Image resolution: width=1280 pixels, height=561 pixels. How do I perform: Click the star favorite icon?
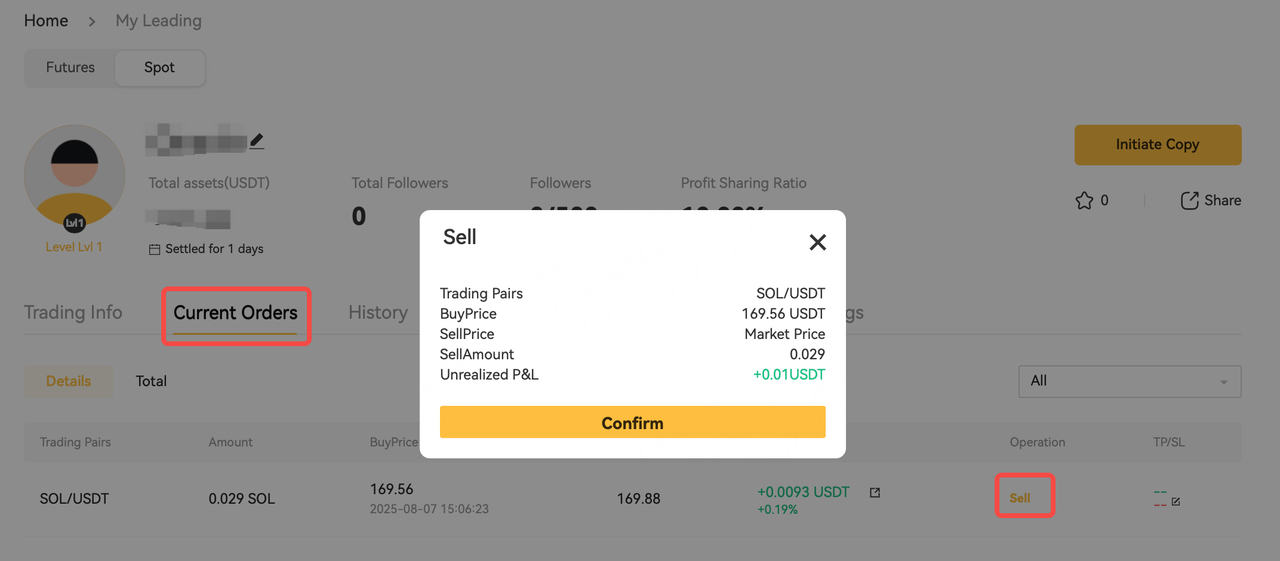(1084, 200)
